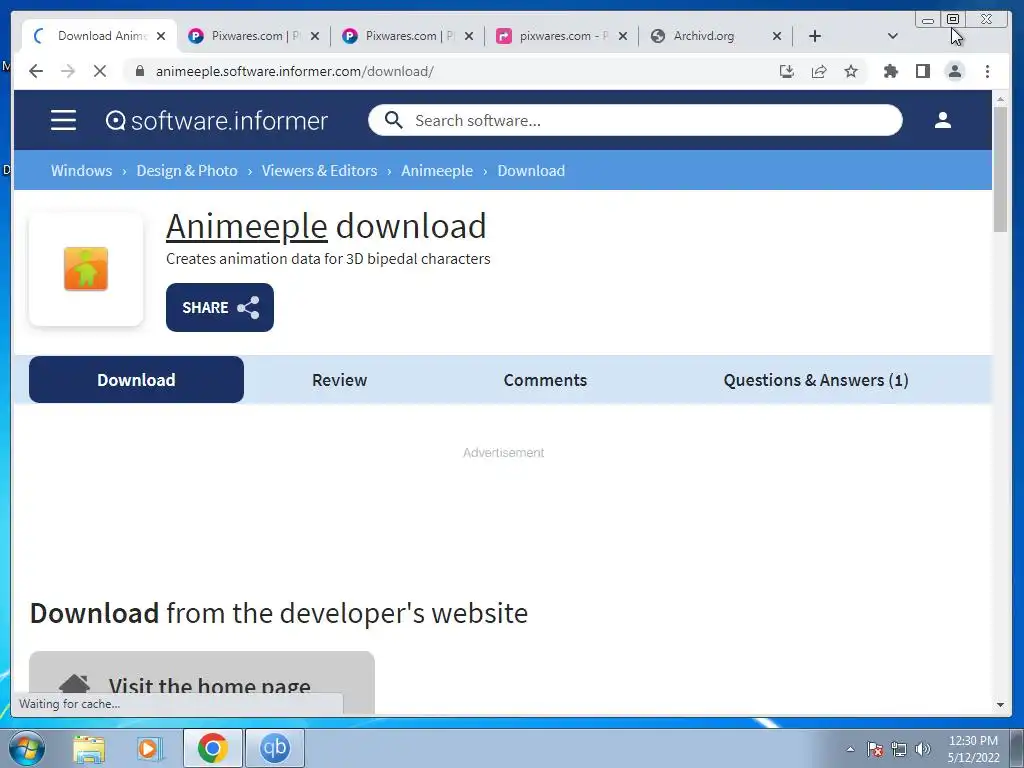Screen dimensions: 1024x768
Task: Click the browser forward arrow
Action: coord(68,71)
